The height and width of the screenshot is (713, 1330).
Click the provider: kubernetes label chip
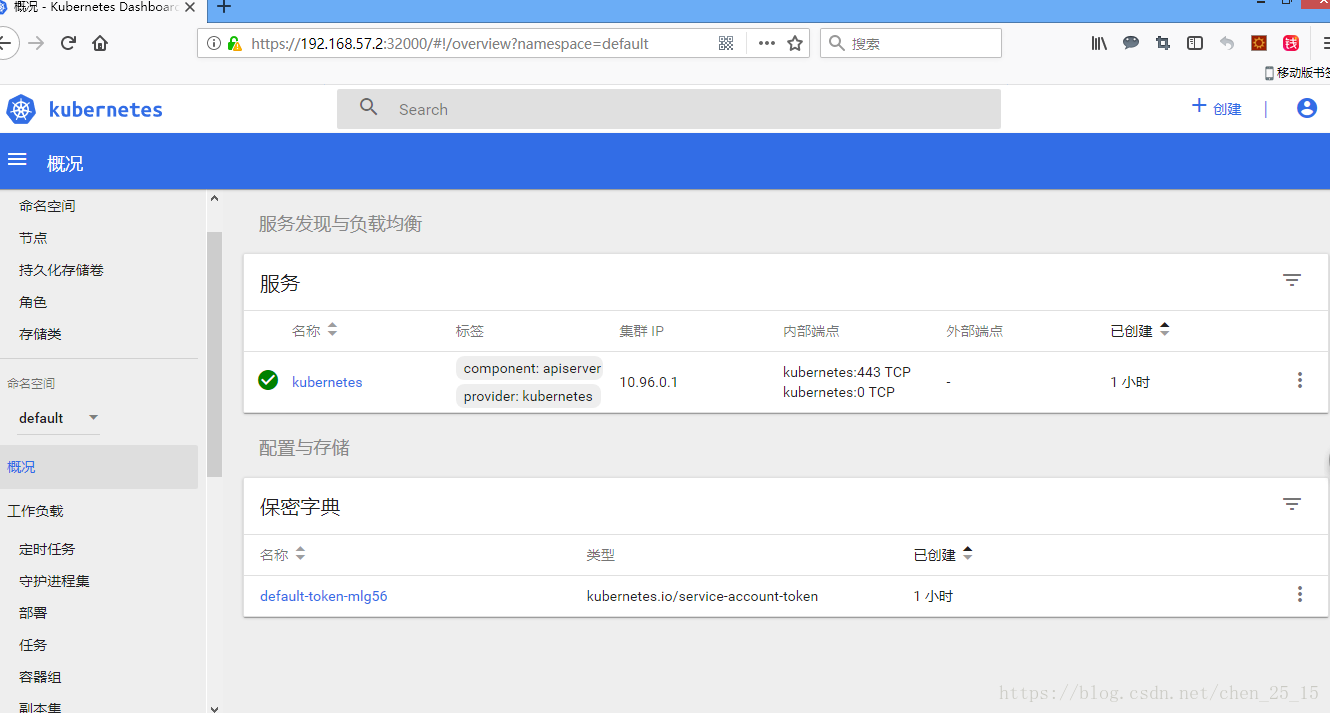click(528, 396)
